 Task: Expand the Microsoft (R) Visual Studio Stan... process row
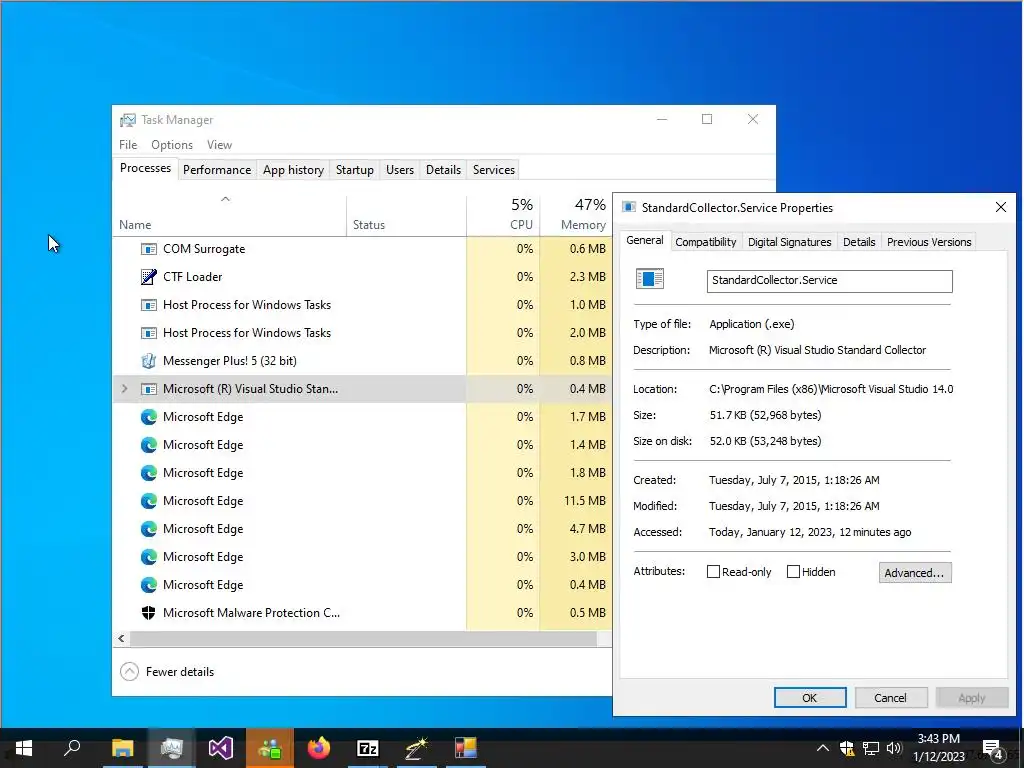(x=125, y=389)
